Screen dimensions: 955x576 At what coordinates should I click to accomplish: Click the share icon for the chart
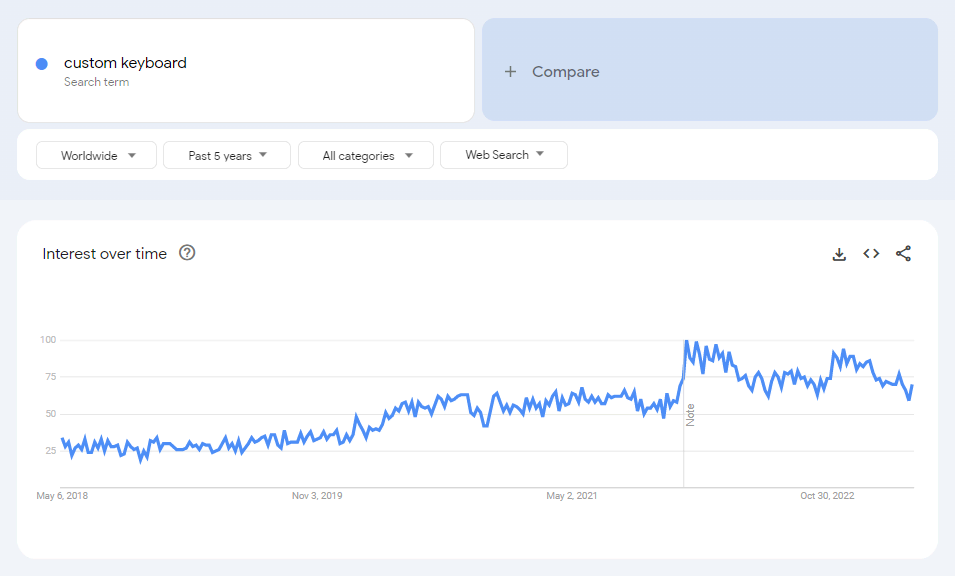point(903,254)
